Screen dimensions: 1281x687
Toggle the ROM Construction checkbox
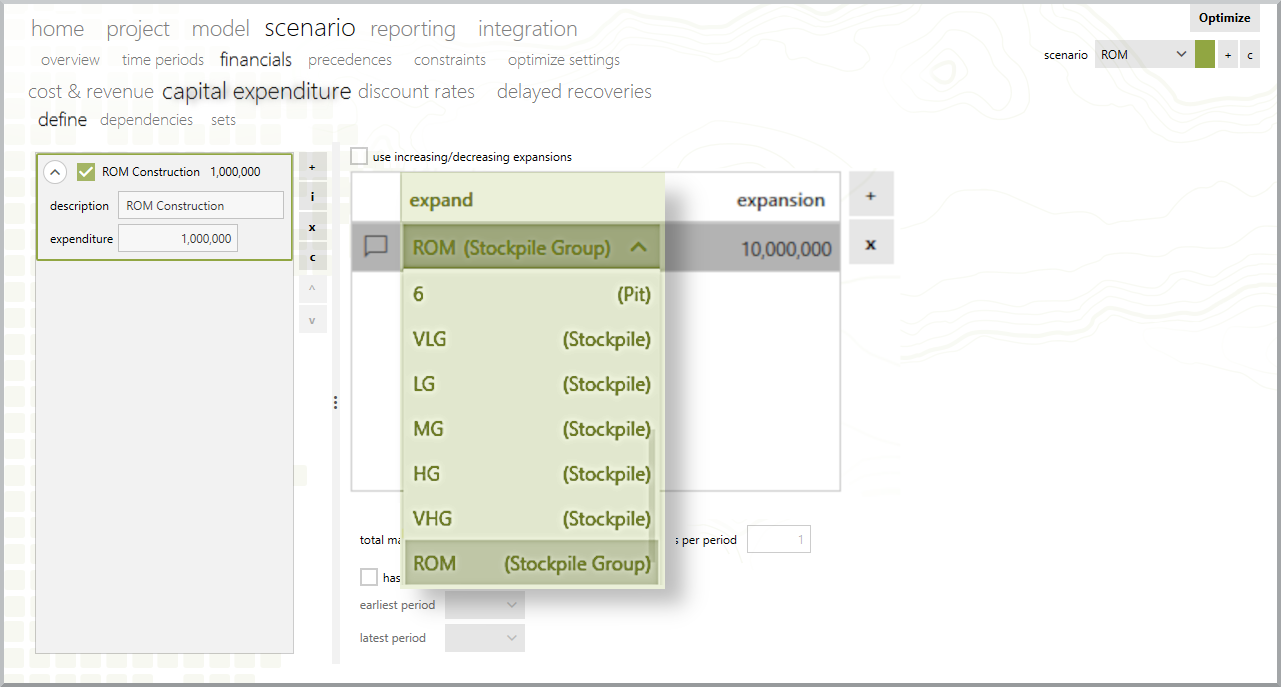[x=86, y=172]
